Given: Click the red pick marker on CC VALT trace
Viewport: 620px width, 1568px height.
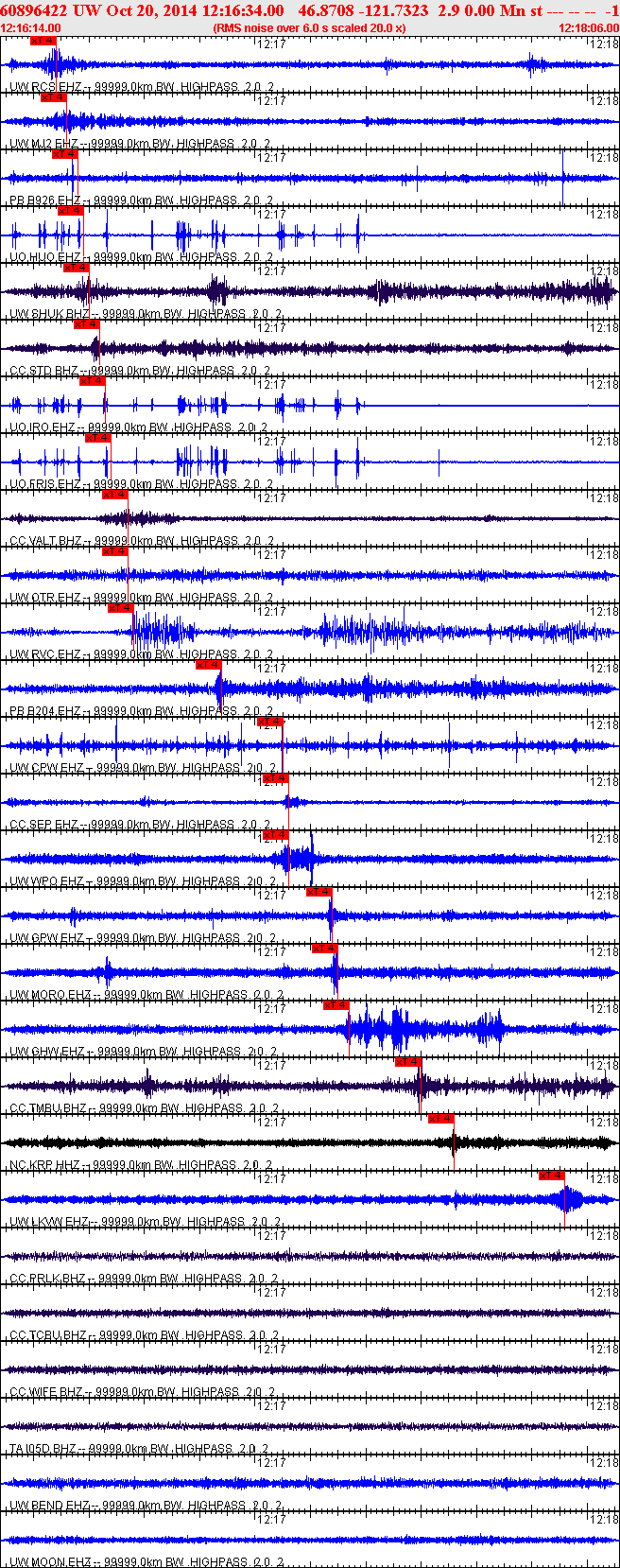Looking at the screenshot, I should click(114, 495).
